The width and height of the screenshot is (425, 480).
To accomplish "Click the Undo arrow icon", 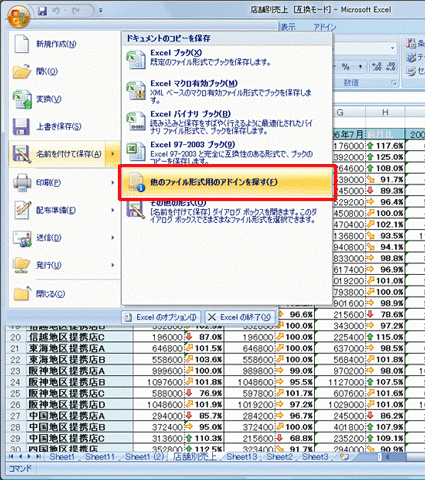I will 56,11.
